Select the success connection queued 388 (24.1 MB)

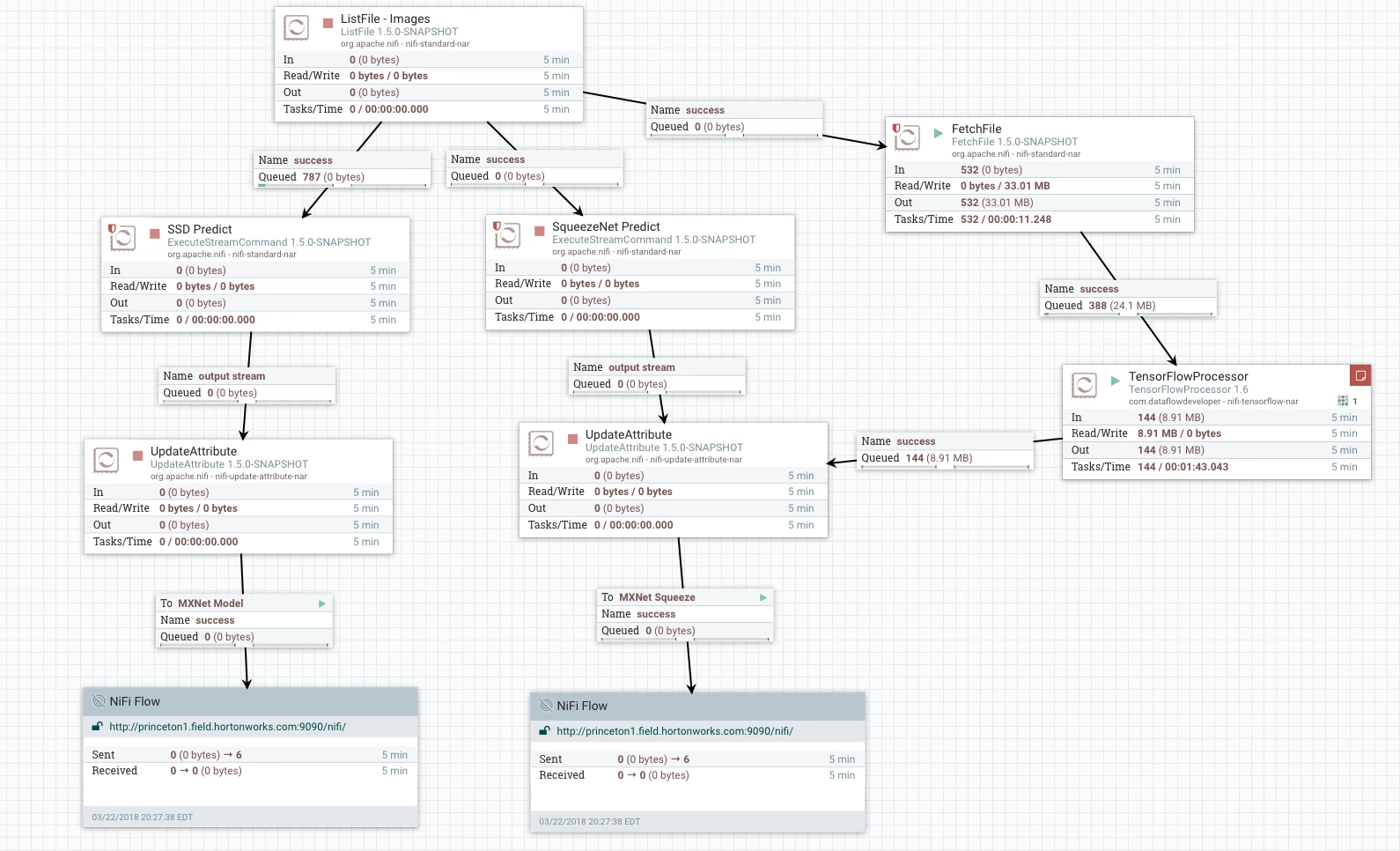tap(1129, 297)
